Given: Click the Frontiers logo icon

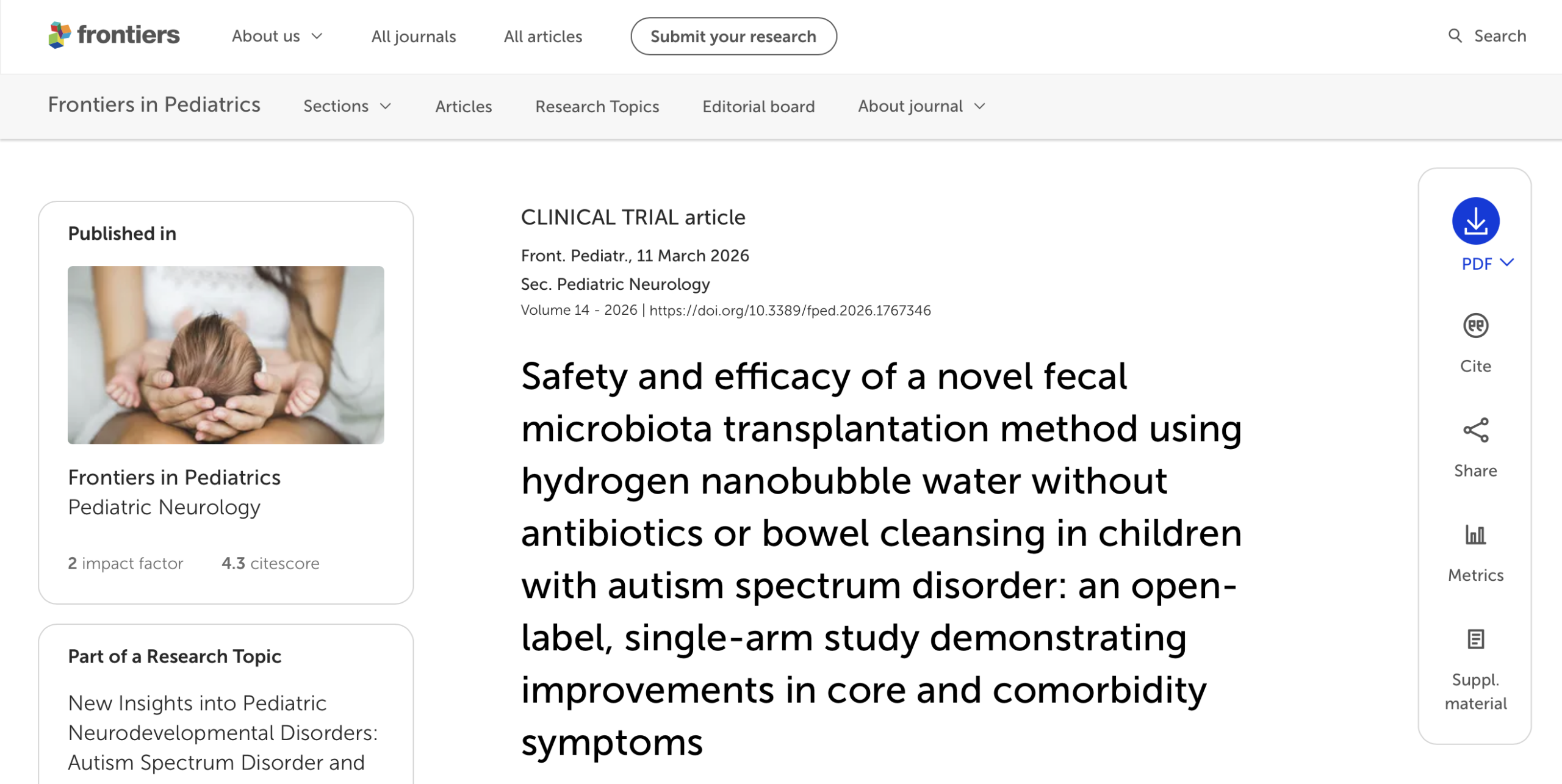Looking at the screenshot, I should [x=60, y=35].
